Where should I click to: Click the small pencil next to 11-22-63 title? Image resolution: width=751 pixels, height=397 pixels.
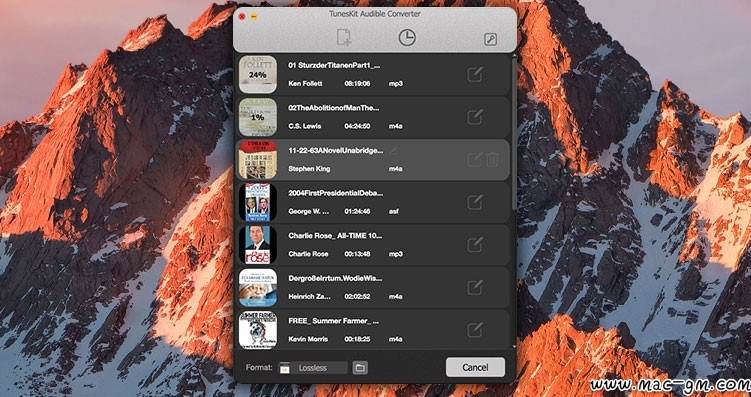point(393,150)
